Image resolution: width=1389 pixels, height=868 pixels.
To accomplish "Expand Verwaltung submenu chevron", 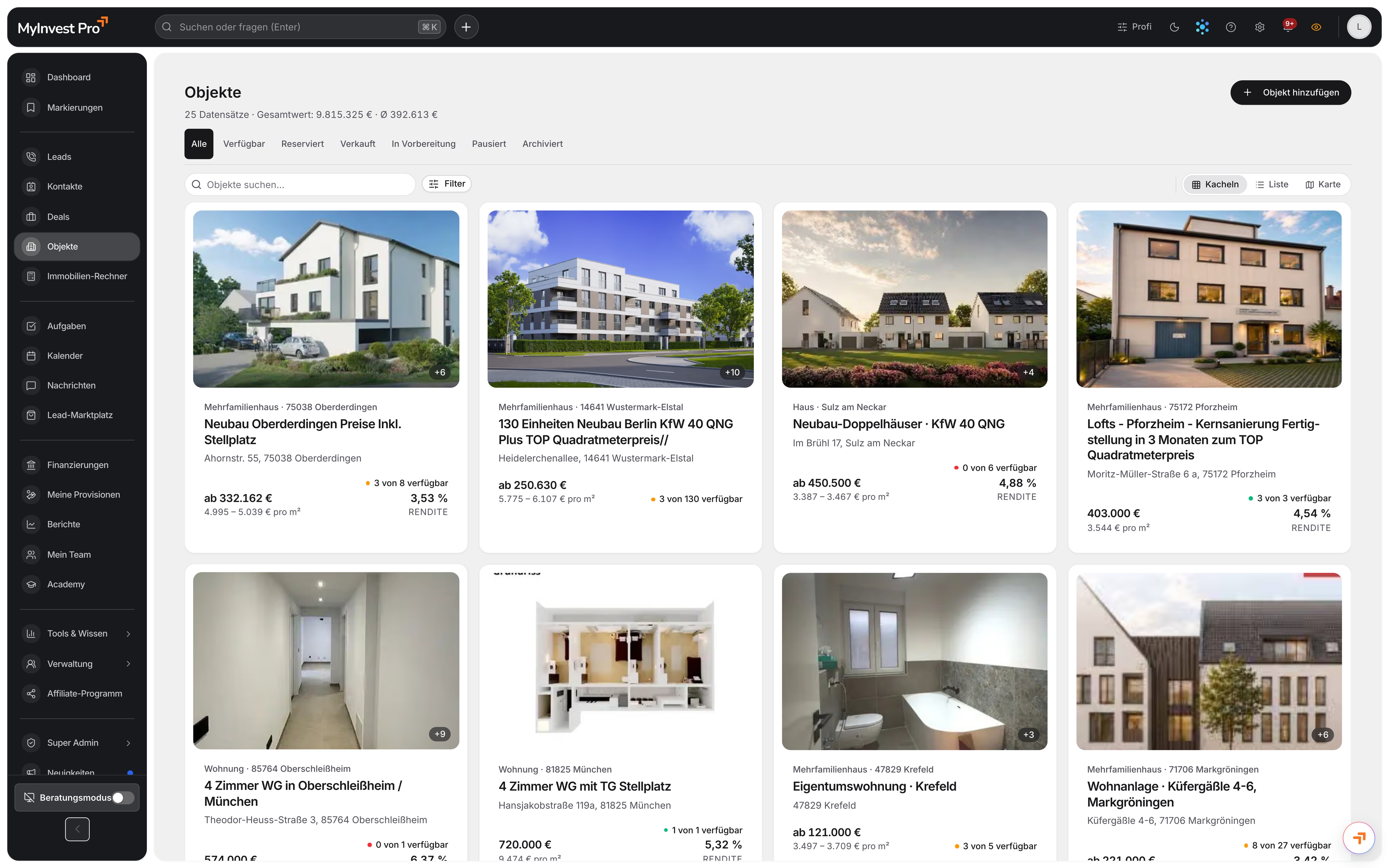I will point(128,664).
